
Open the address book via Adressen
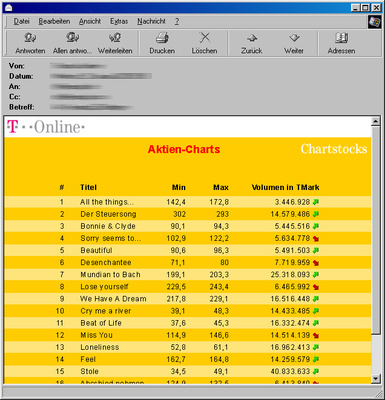click(x=341, y=38)
